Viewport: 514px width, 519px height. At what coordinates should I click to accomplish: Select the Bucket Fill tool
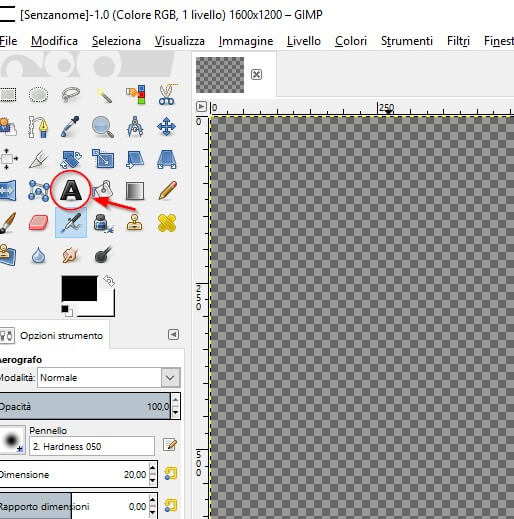(x=103, y=190)
